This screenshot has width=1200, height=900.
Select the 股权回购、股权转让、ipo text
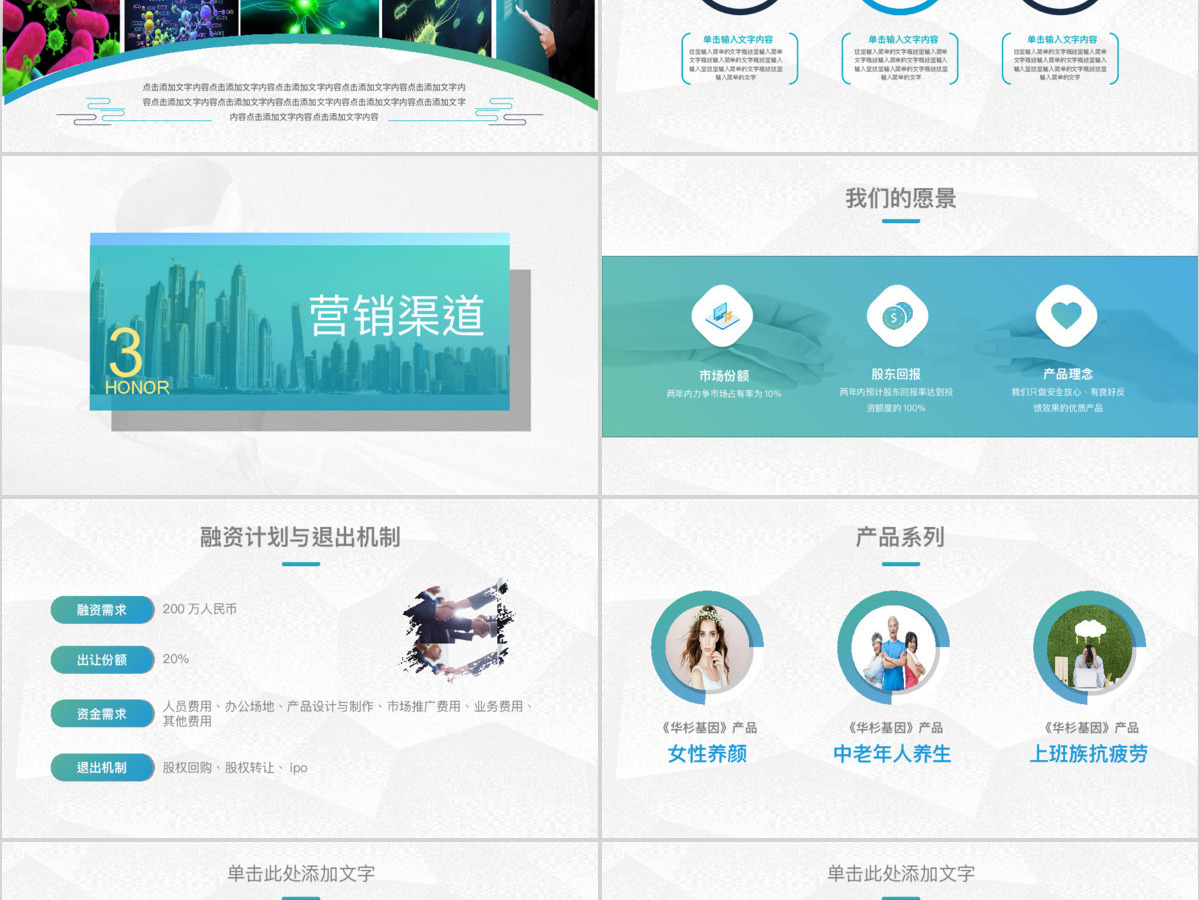pos(235,768)
